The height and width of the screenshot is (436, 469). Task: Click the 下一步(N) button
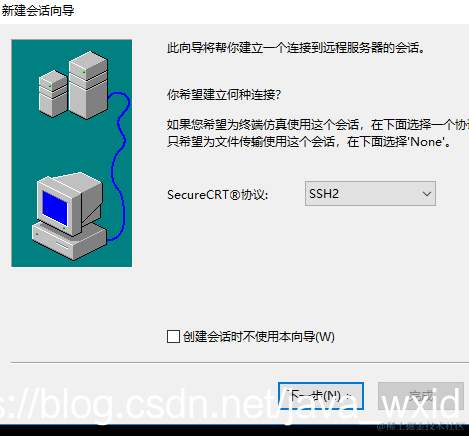click(x=321, y=396)
